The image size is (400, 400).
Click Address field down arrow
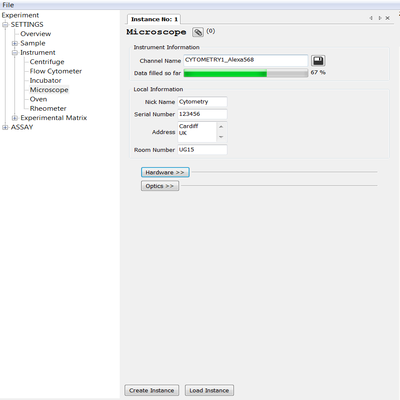coord(221,137)
